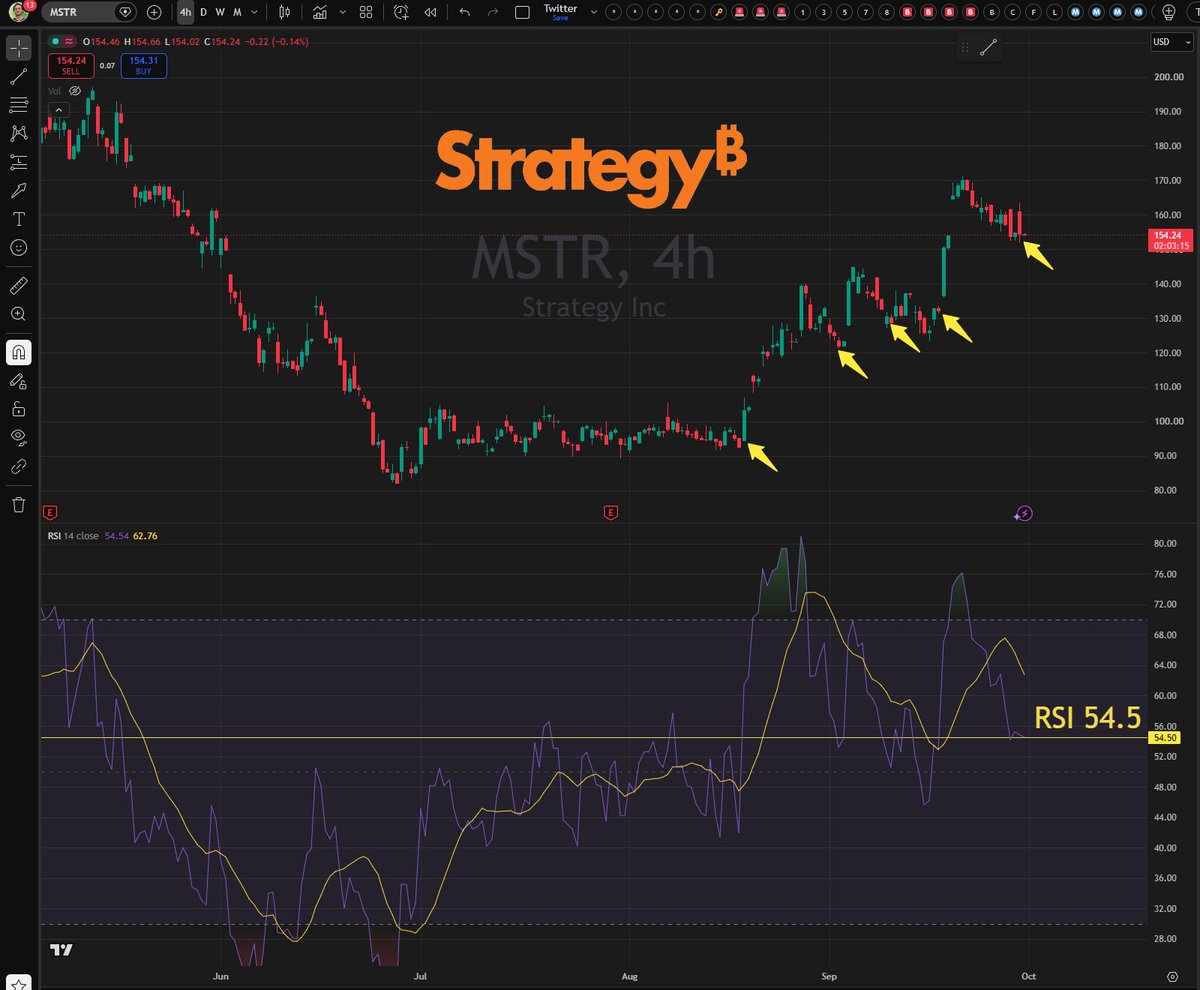Select the trend line tool in left sidebar

pyautogui.click(x=18, y=76)
